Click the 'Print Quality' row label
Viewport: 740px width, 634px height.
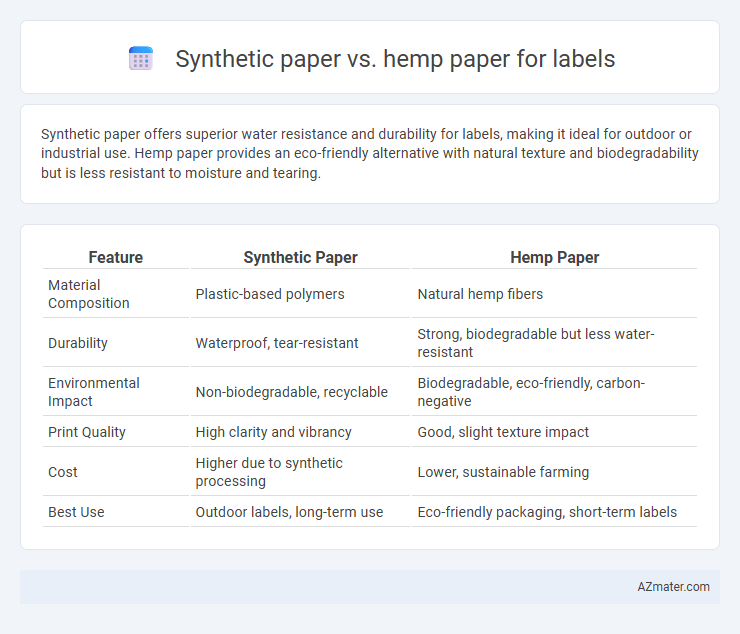116,432
